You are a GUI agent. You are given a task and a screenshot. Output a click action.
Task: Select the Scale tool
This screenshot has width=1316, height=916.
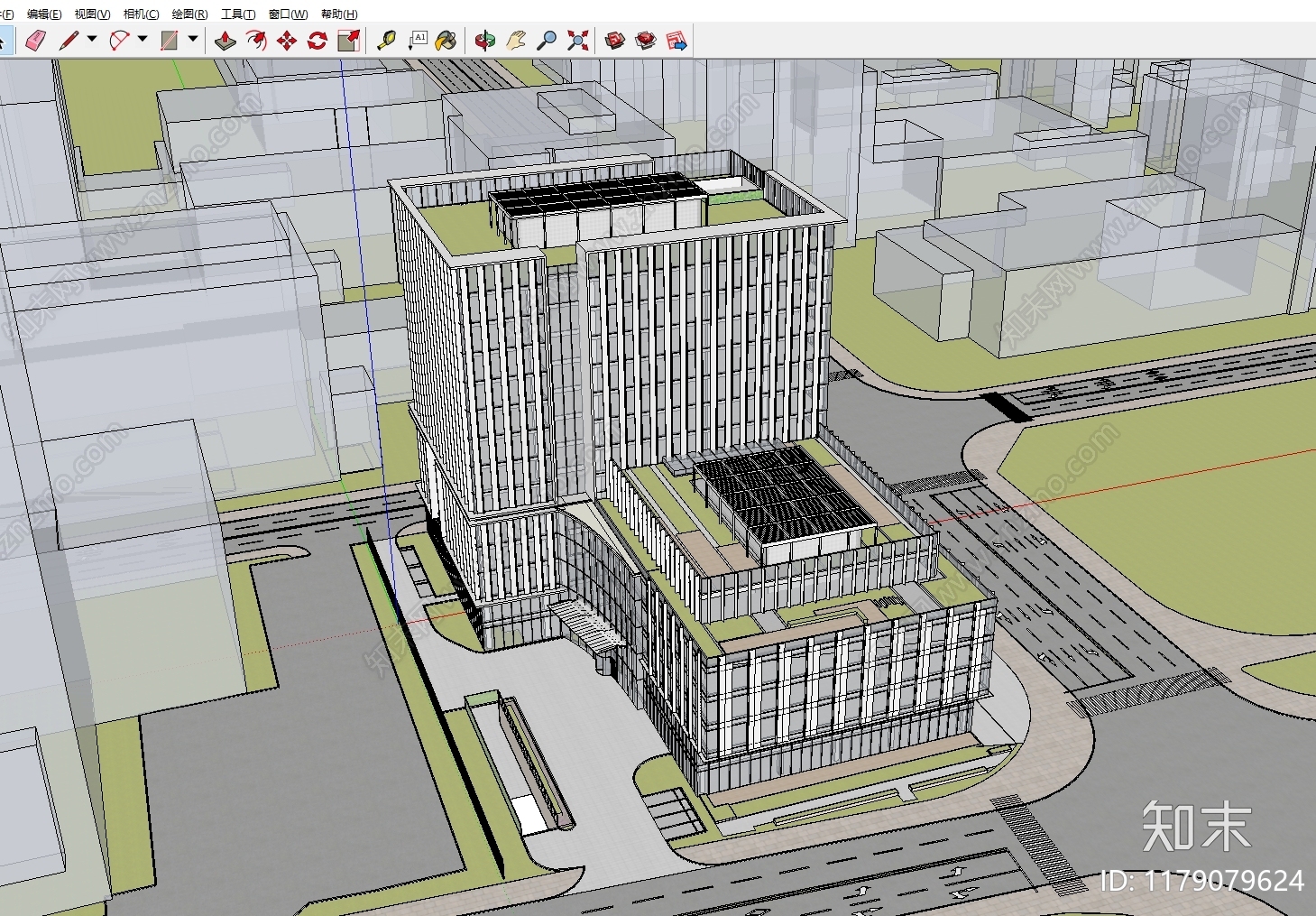click(348, 41)
